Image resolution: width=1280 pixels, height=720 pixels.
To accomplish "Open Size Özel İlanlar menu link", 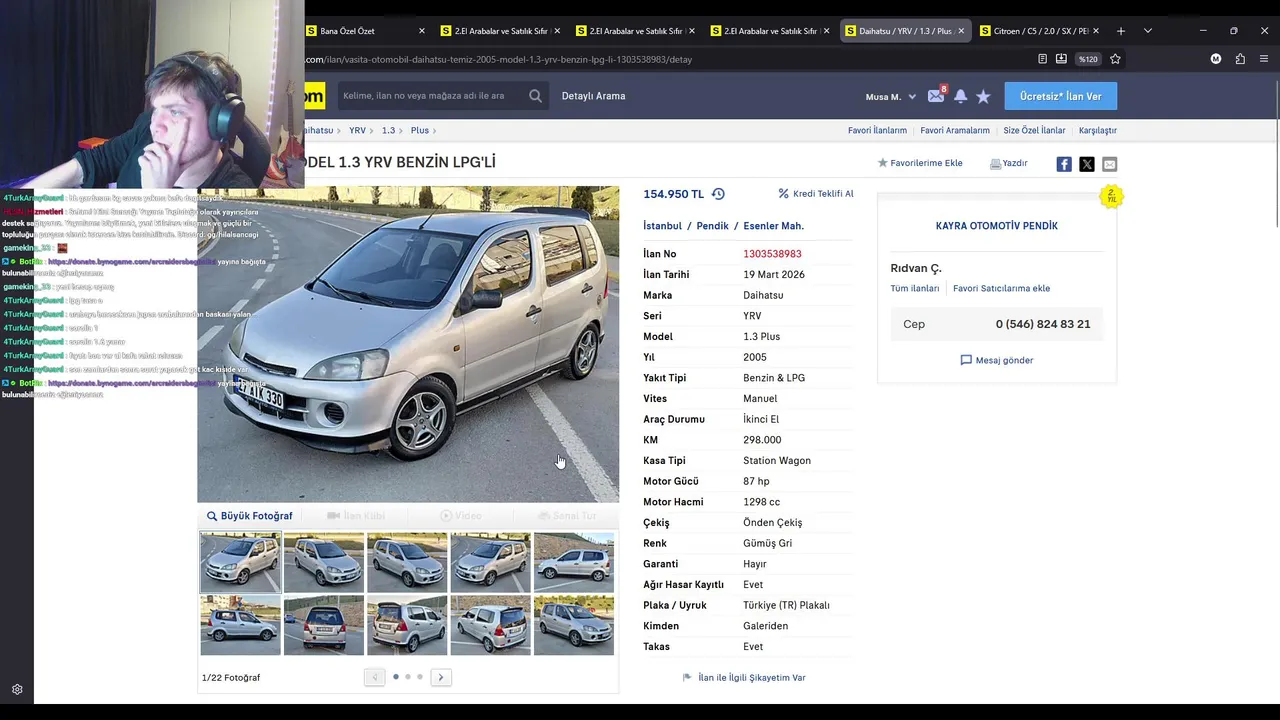I will 1034,130.
